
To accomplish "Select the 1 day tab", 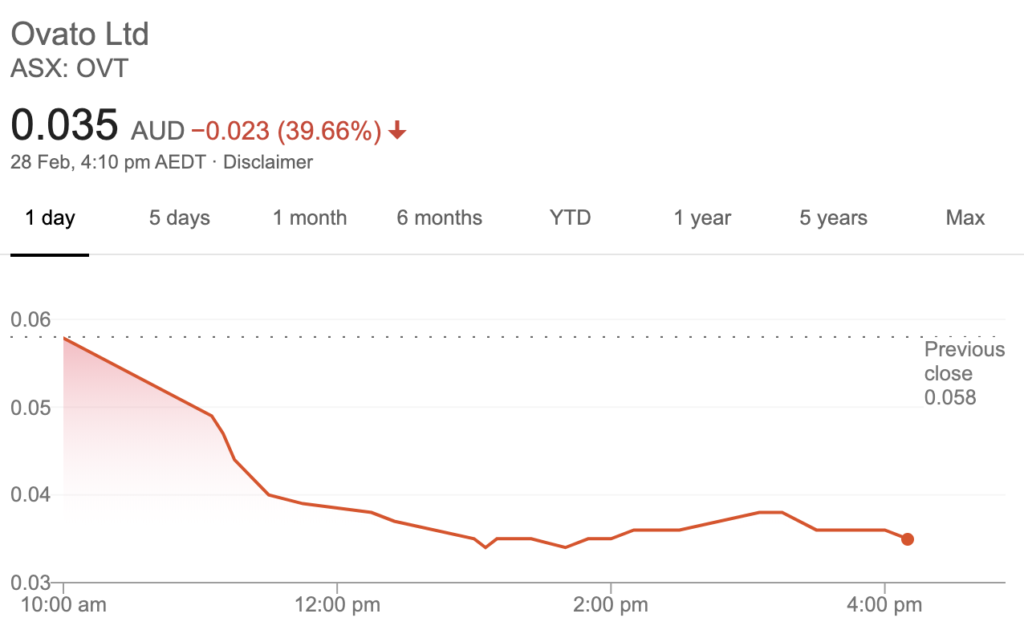I will pyautogui.click(x=50, y=218).
